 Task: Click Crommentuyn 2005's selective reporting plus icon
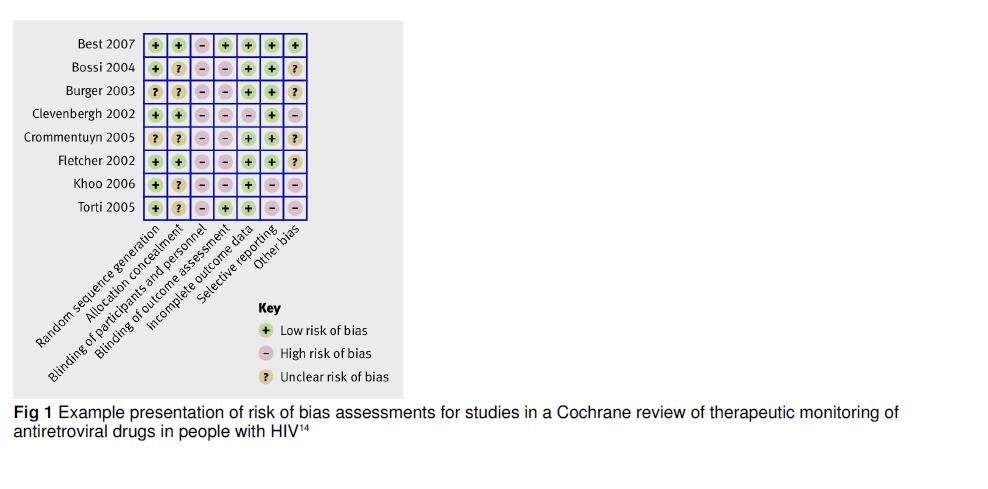coord(272,139)
